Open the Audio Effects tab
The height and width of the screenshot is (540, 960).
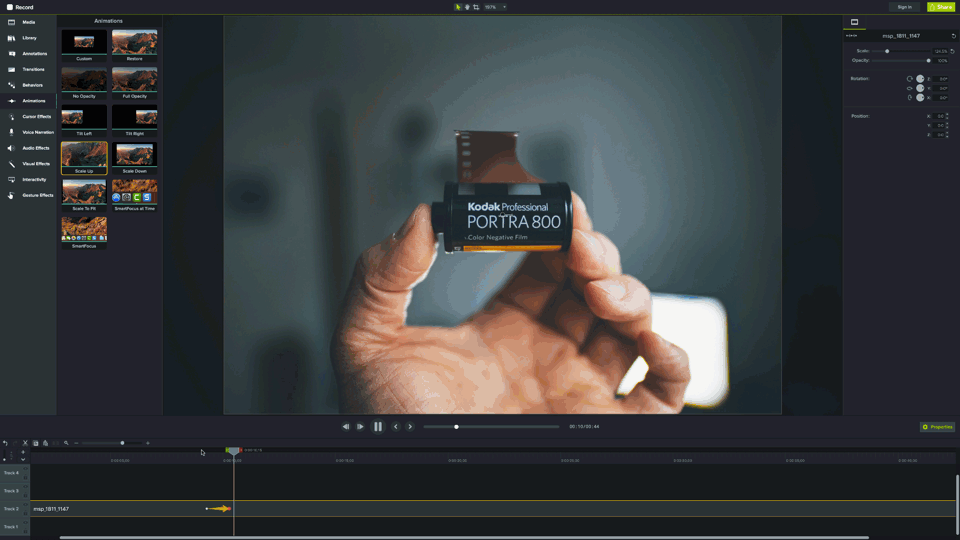pyautogui.click(x=28, y=148)
